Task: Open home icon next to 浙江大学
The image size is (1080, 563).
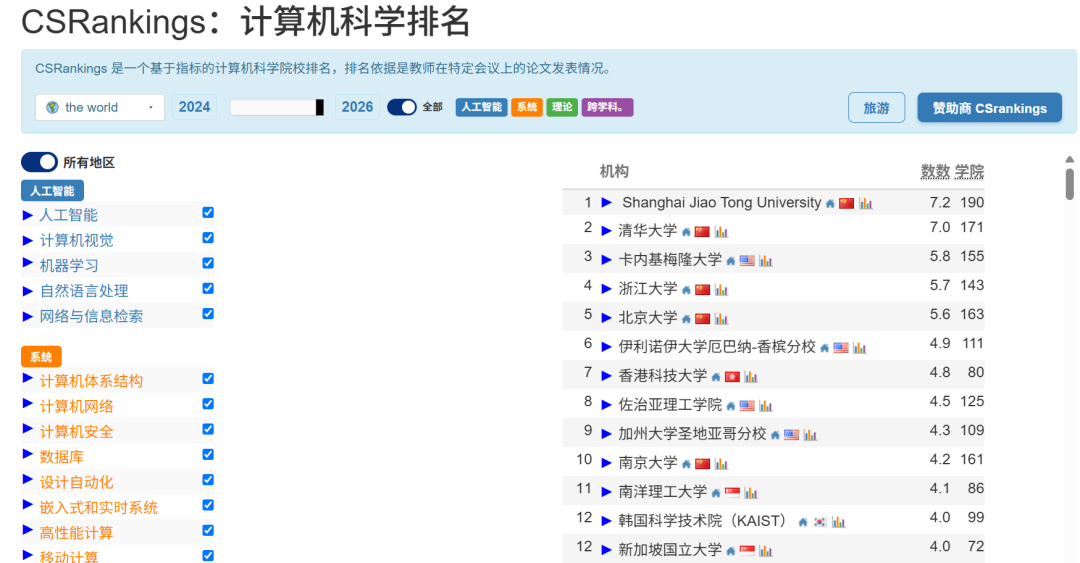Action: pos(686,290)
